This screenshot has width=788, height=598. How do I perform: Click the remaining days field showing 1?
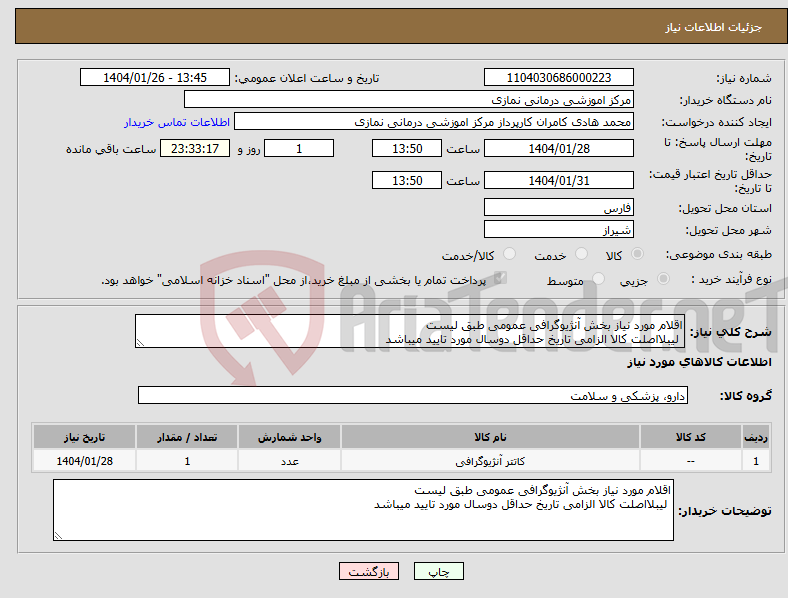click(x=299, y=148)
